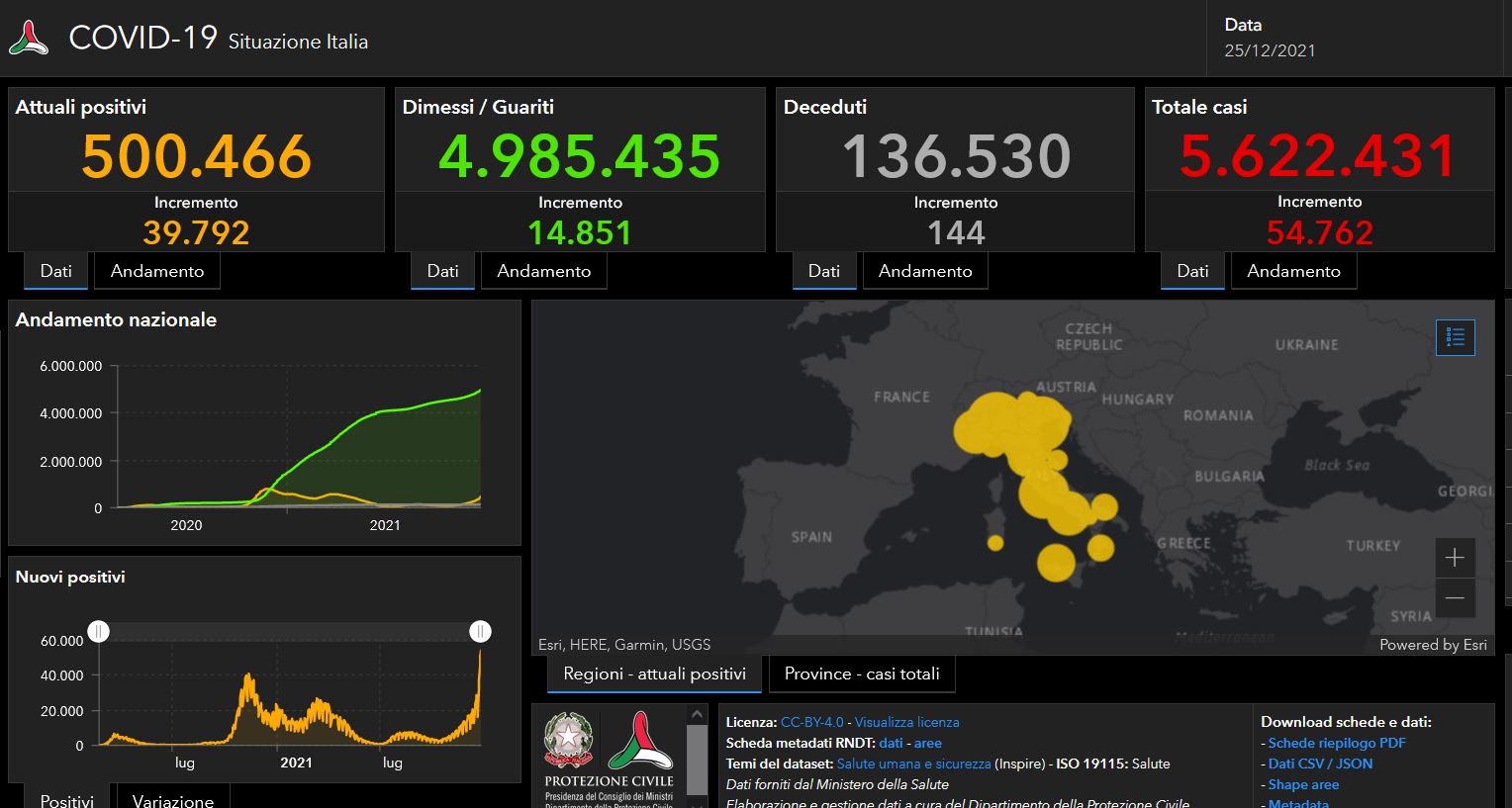Grab the left range handle of Nuovi positivi chart
This screenshot has height=808, width=1512.
(99, 631)
